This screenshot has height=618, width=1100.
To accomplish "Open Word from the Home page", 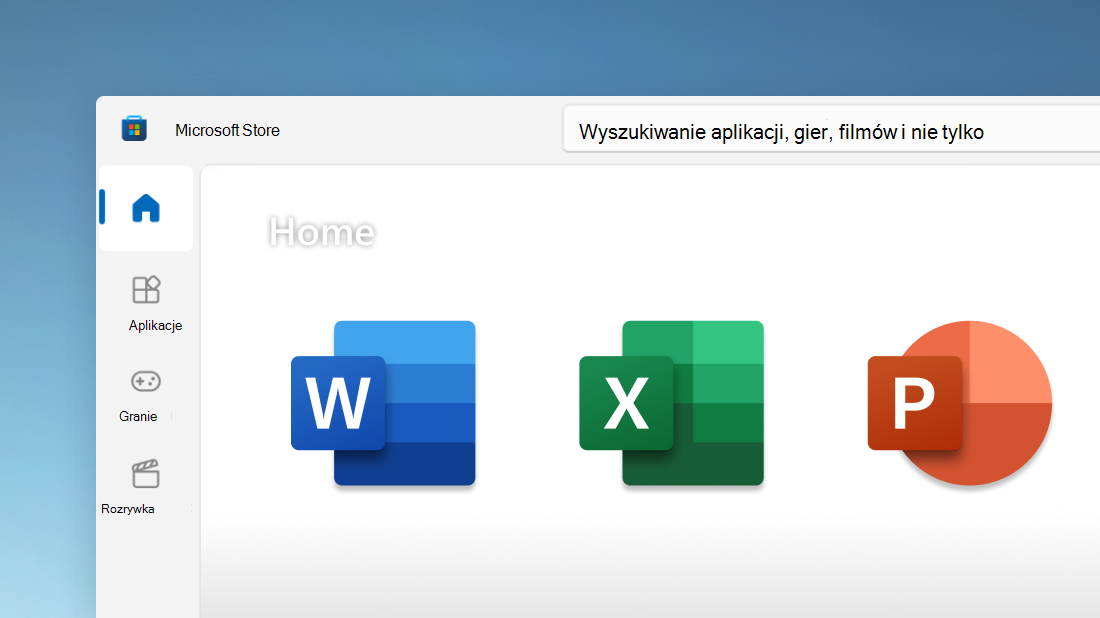I will coord(383,404).
